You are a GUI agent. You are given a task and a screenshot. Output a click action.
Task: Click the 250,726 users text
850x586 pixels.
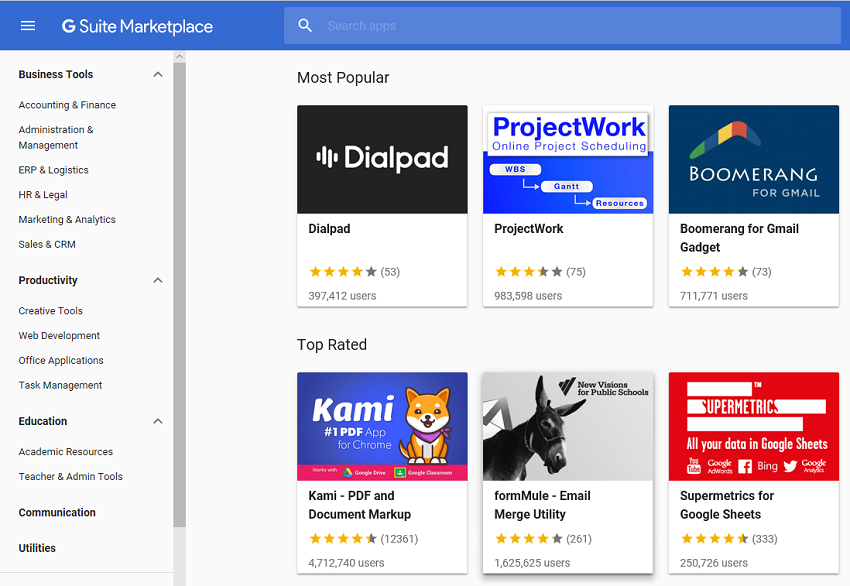[714, 563]
